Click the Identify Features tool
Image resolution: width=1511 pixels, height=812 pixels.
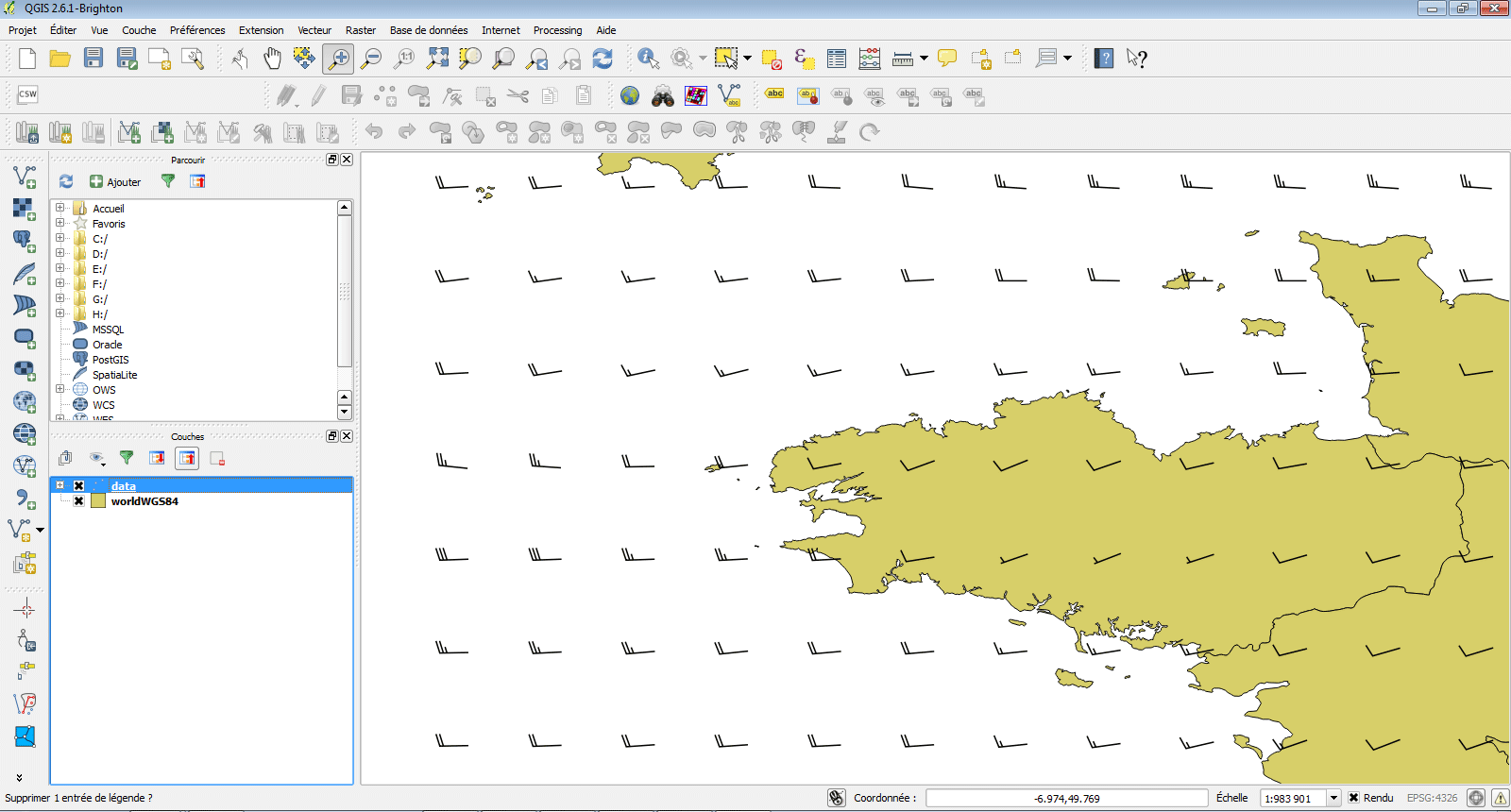click(x=648, y=59)
